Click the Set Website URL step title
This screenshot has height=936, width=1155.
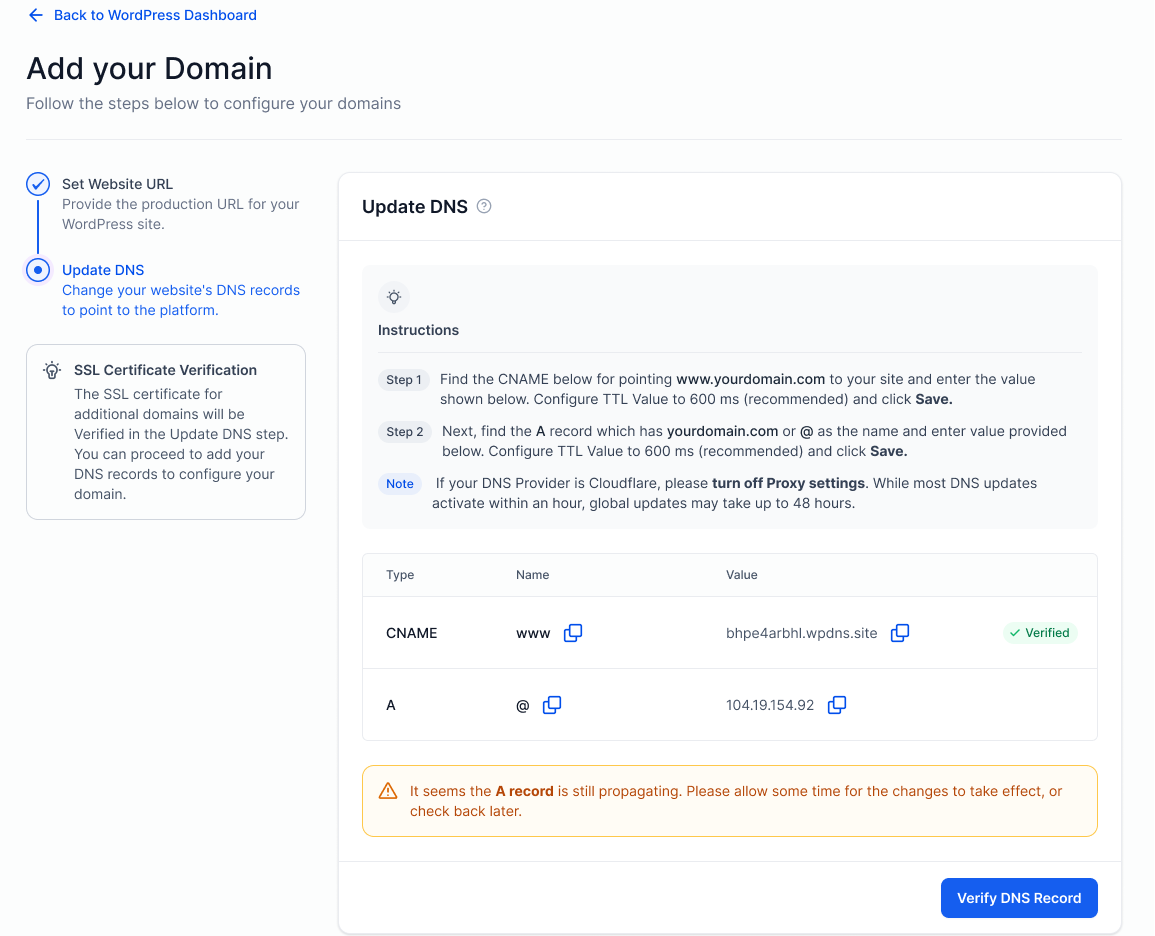pyautogui.click(x=117, y=184)
